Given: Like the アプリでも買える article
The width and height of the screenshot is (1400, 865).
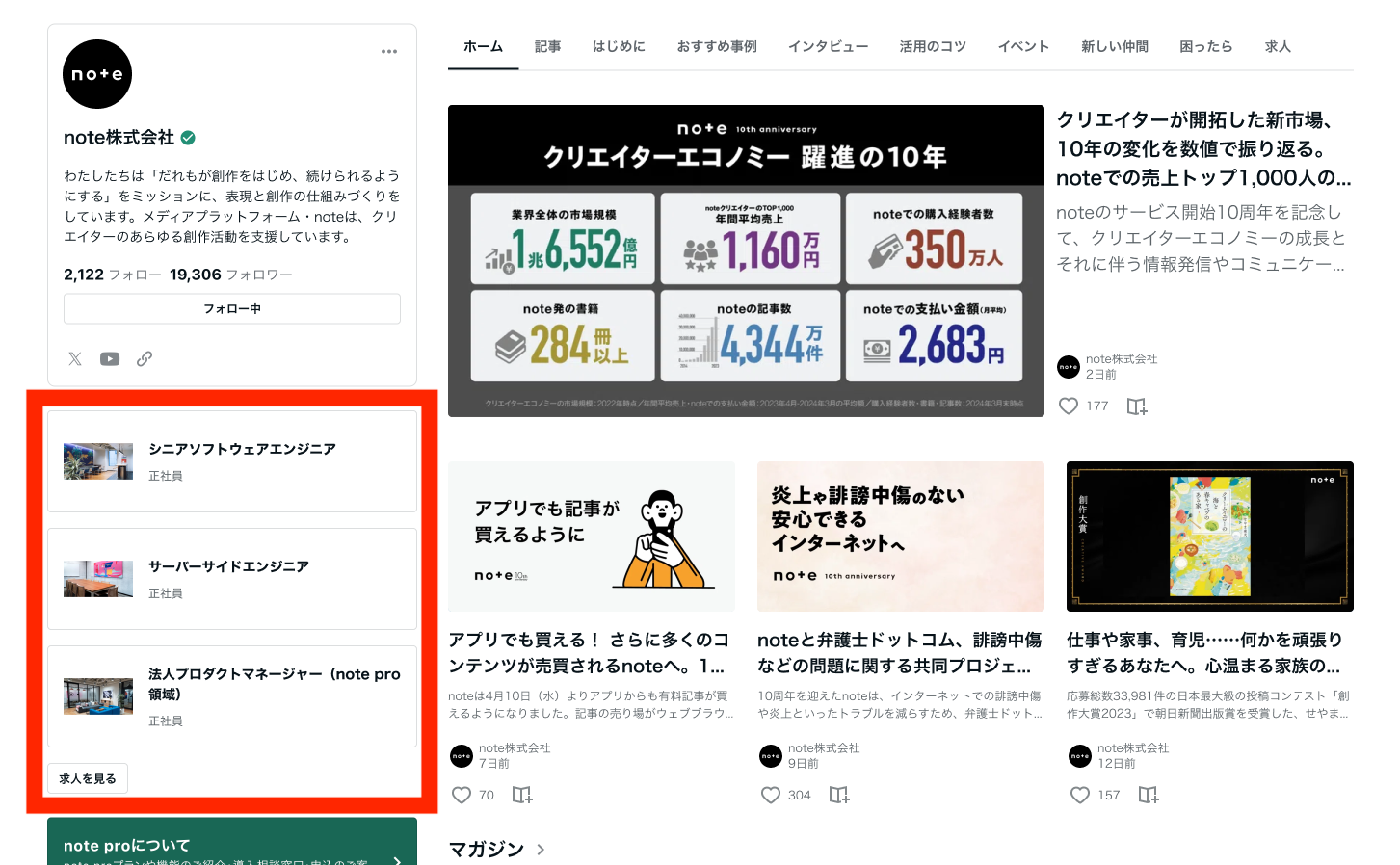Looking at the screenshot, I should click(462, 796).
